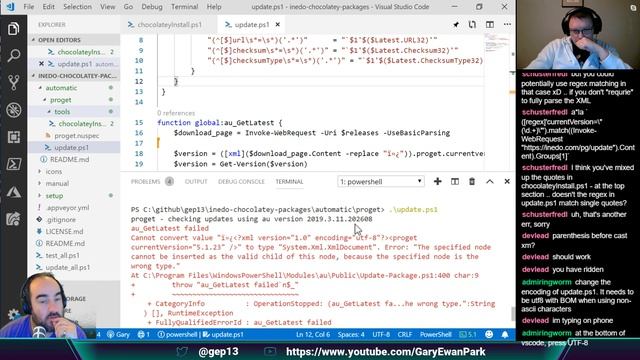The image size is (640, 360).
Task: Close the terminal panel
Action: tap(507, 182)
